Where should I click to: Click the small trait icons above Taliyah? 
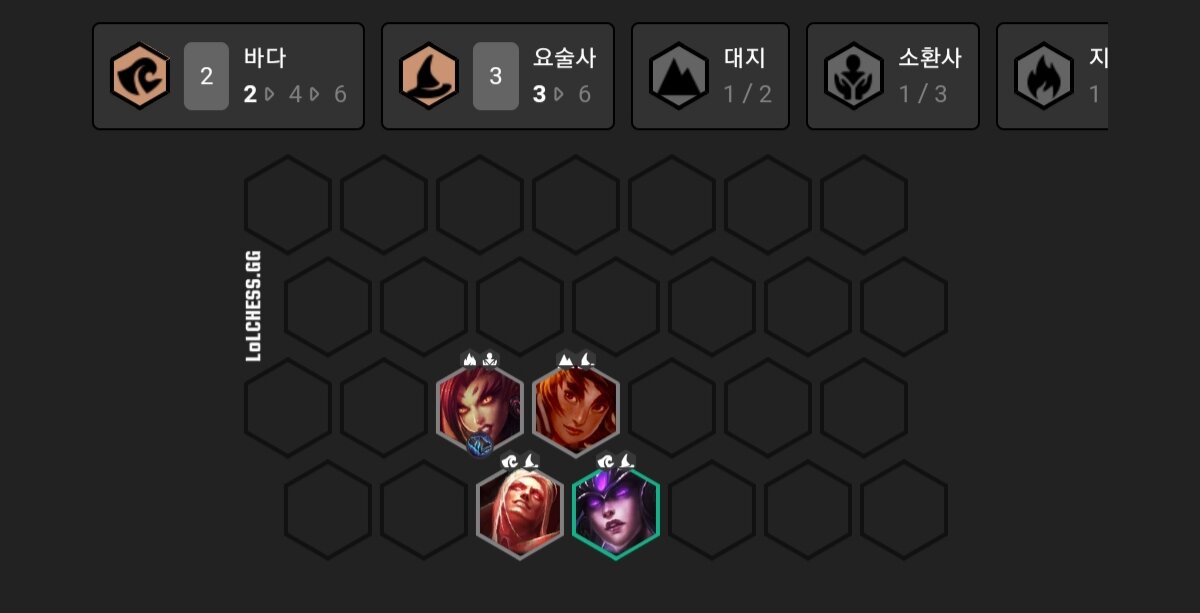point(576,358)
